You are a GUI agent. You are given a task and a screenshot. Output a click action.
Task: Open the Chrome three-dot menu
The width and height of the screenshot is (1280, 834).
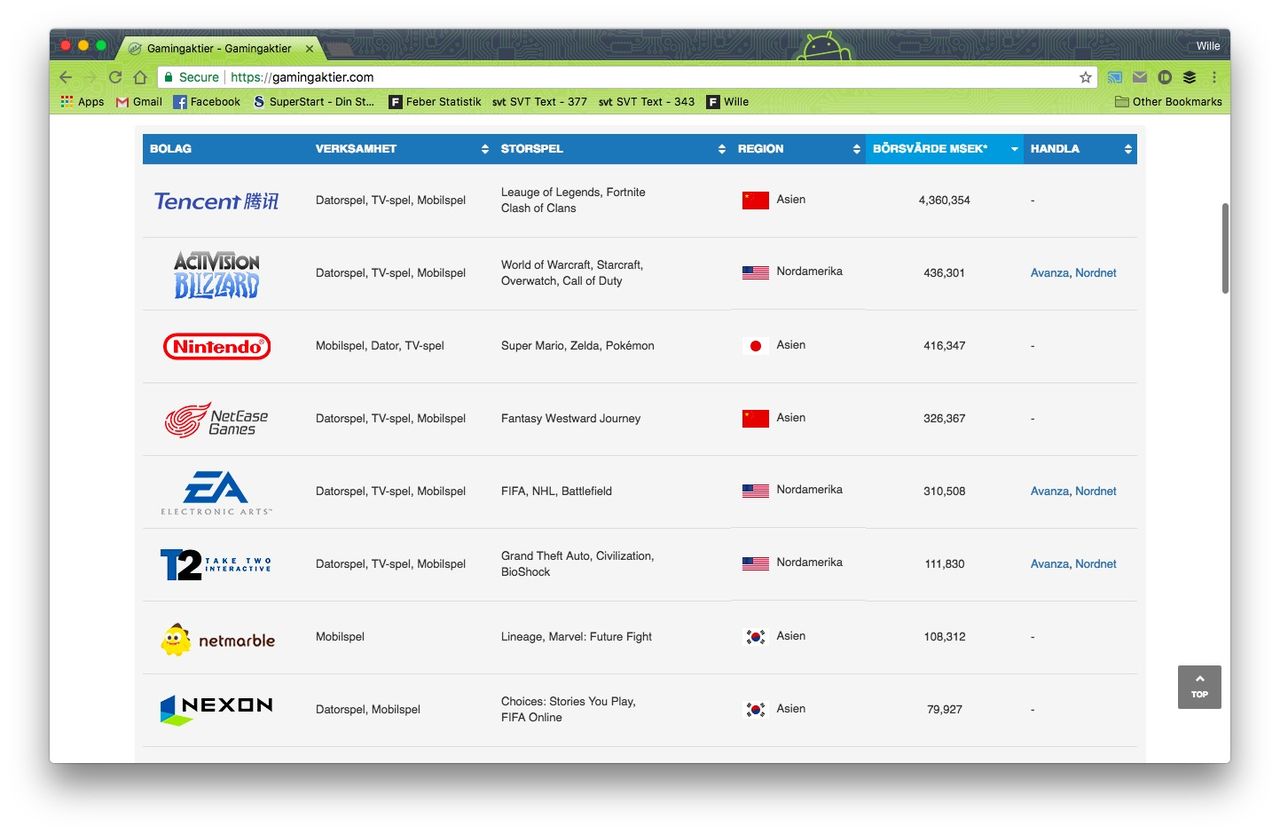[x=1214, y=77]
